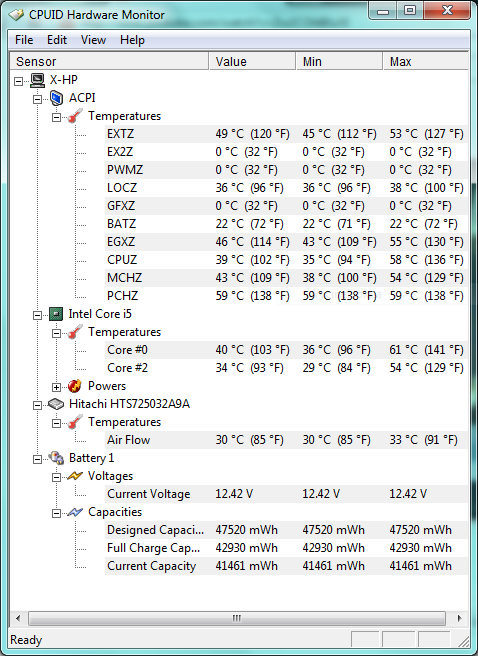Click the horizontal scrollbar thumb
This screenshot has height=656, width=478.
click(x=237, y=618)
